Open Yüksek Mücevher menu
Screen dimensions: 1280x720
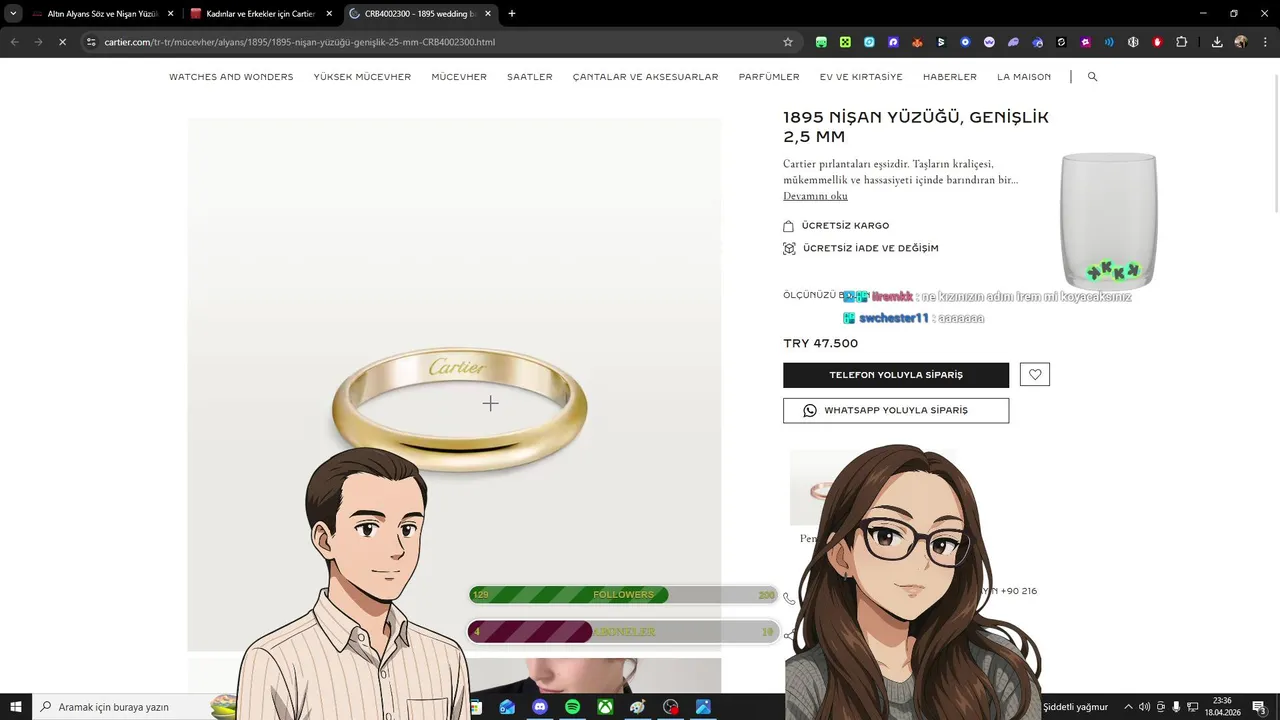362,77
